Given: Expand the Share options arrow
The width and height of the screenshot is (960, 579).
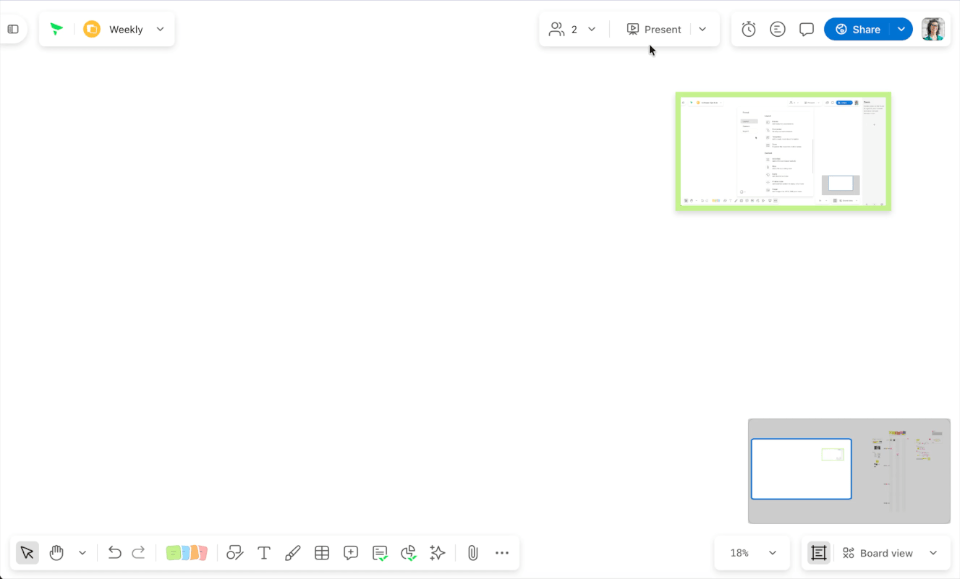Looking at the screenshot, I should pos(901,29).
